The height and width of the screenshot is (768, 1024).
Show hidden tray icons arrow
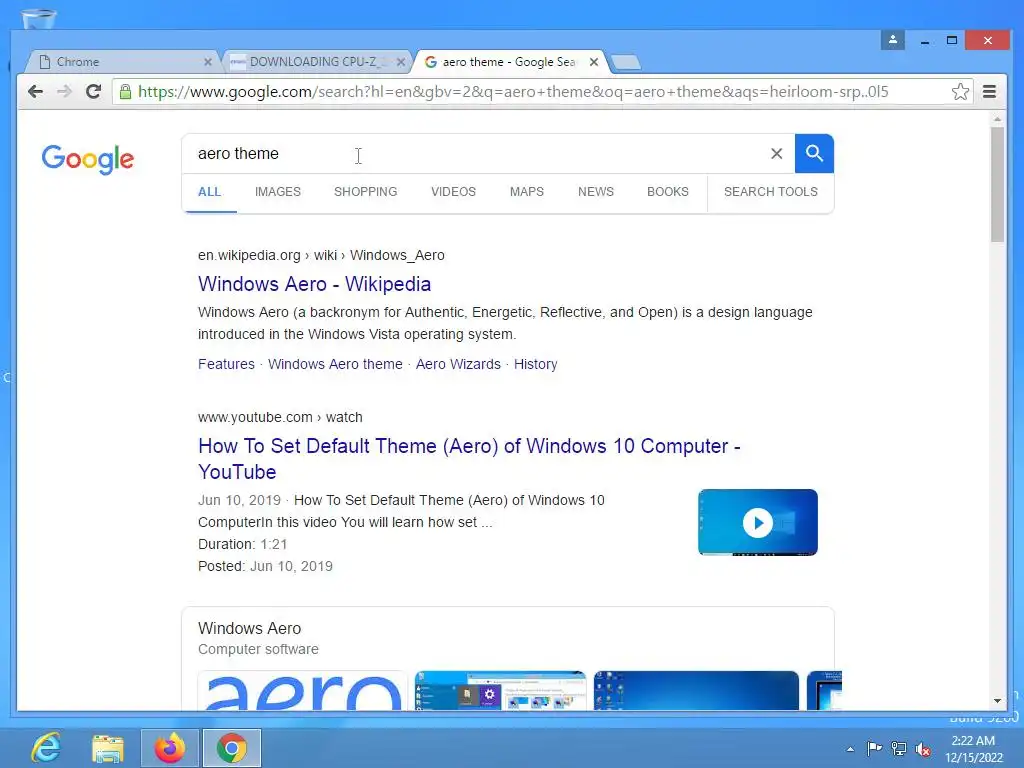pyautogui.click(x=850, y=749)
